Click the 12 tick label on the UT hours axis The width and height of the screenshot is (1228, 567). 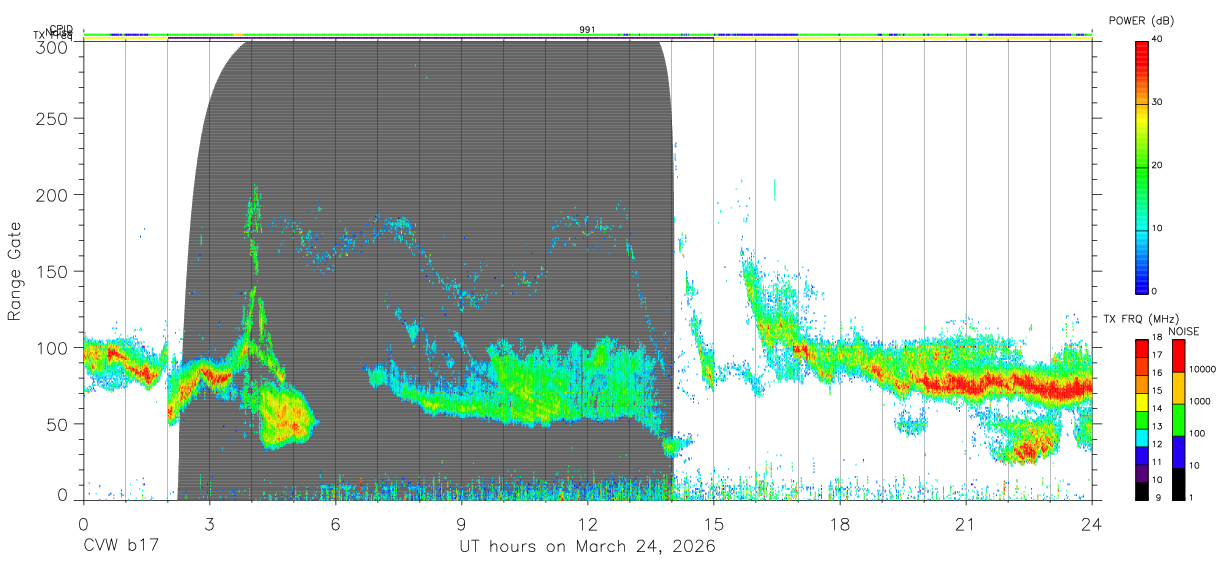point(587,524)
